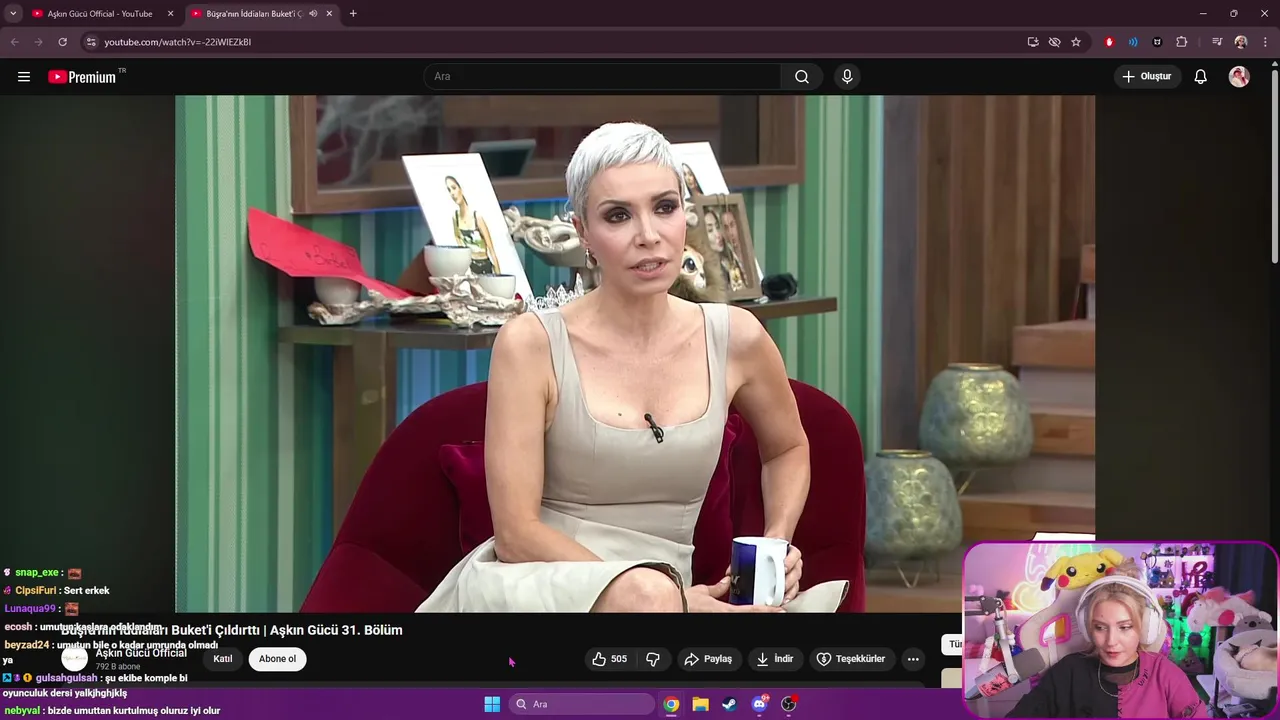Reload the YouTube page
Viewport: 1280px width, 720px height.
(63, 42)
